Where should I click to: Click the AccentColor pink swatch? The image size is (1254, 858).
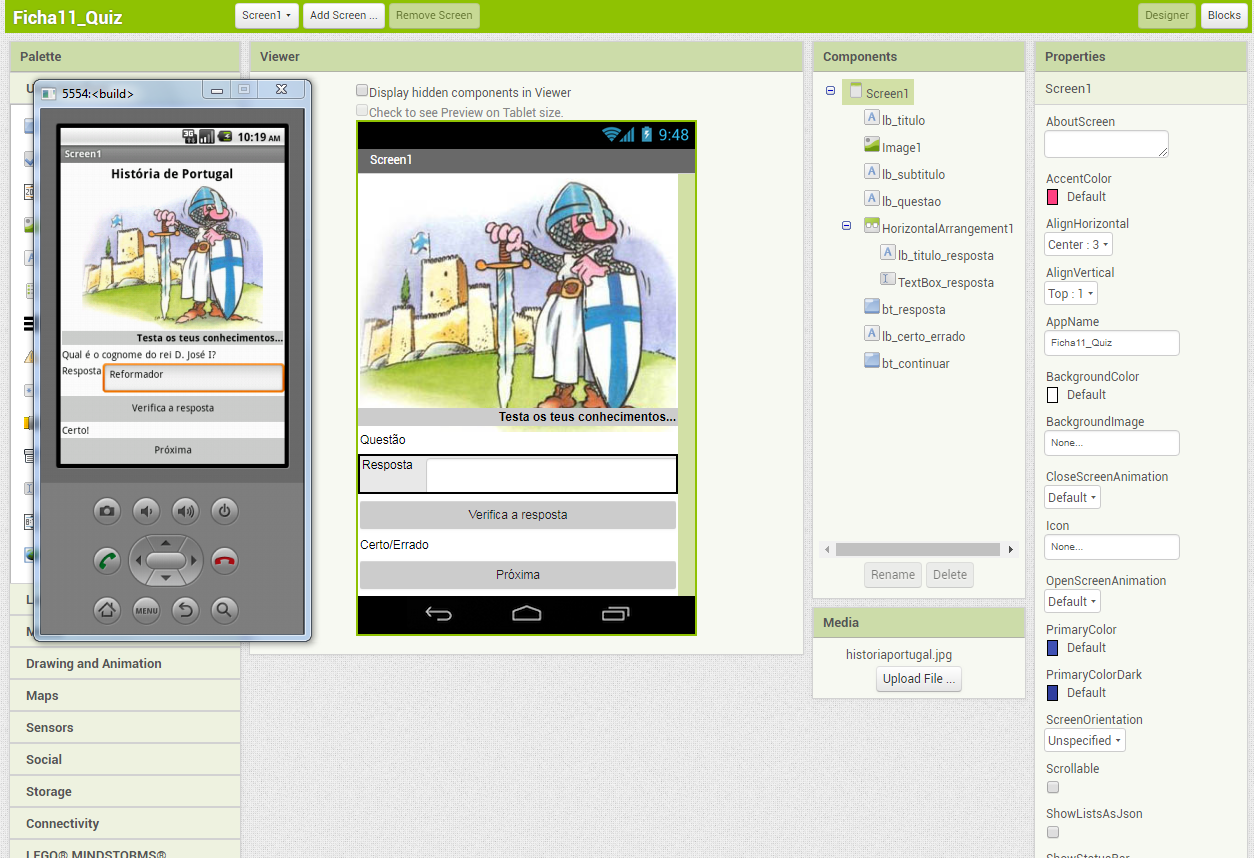click(x=1052, y=196)
